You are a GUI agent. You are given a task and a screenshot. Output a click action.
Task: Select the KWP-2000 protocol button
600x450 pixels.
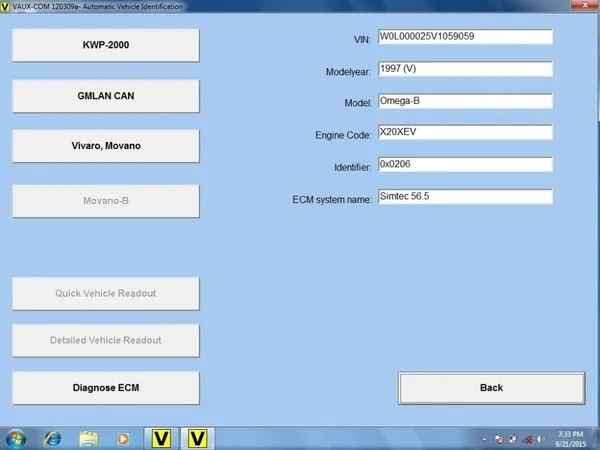[x=105, y=45]
